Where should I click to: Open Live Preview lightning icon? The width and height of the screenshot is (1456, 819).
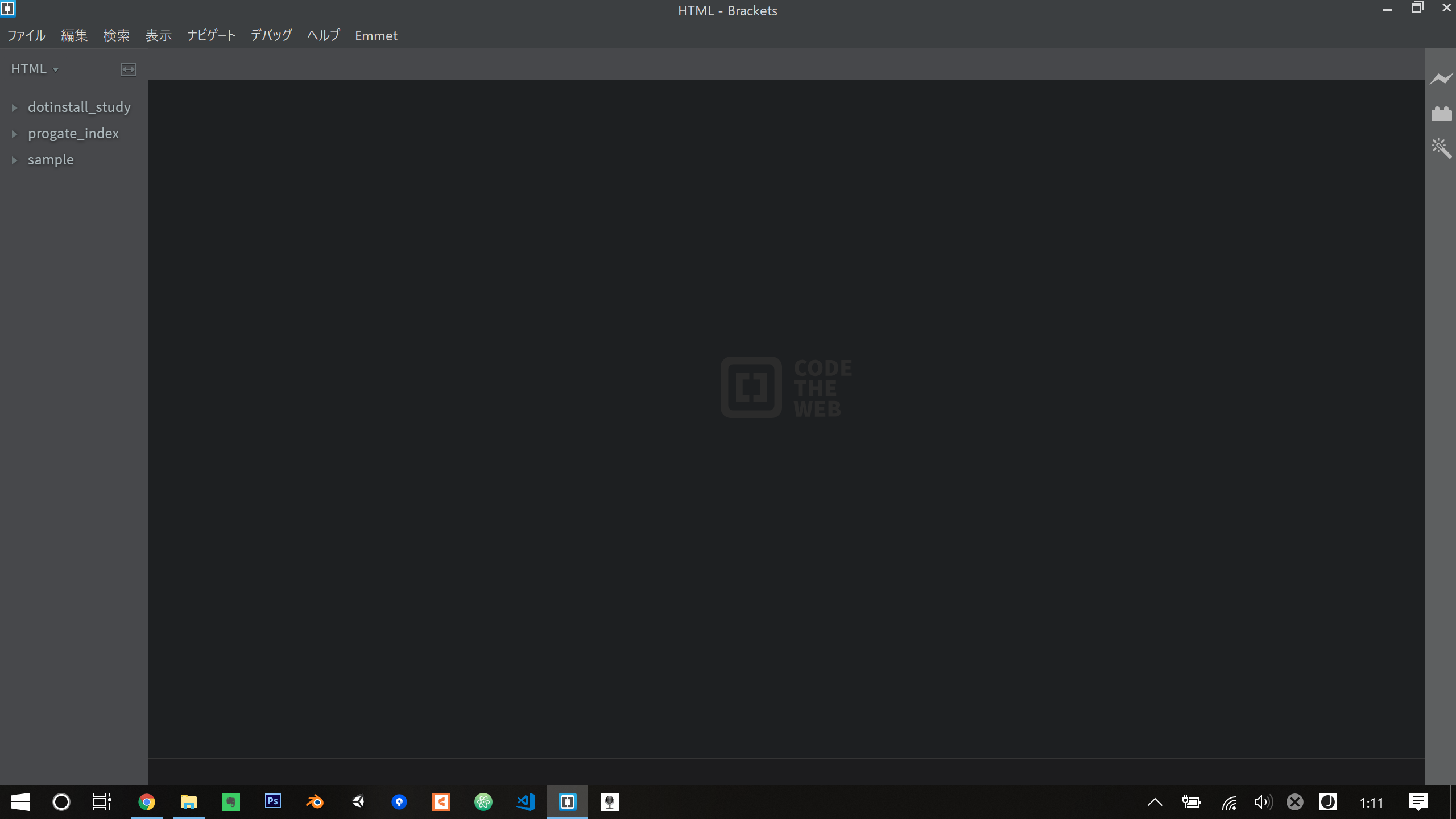click(1441, 78)
